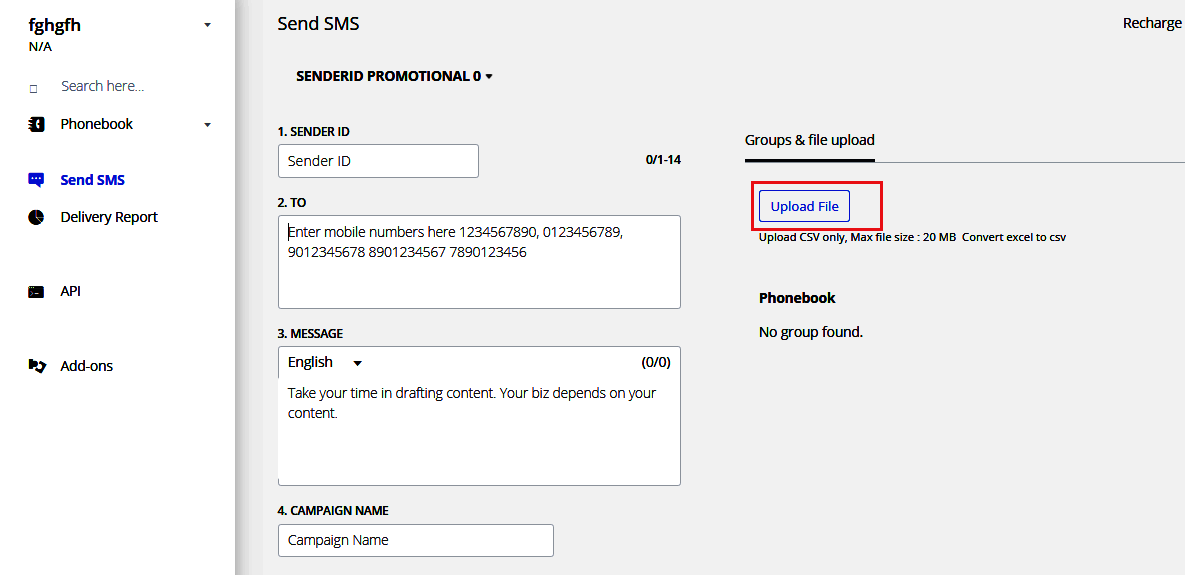1185x575 pixels.
Task: Click the Convert excel to csv link
Action: [1014, 237]
